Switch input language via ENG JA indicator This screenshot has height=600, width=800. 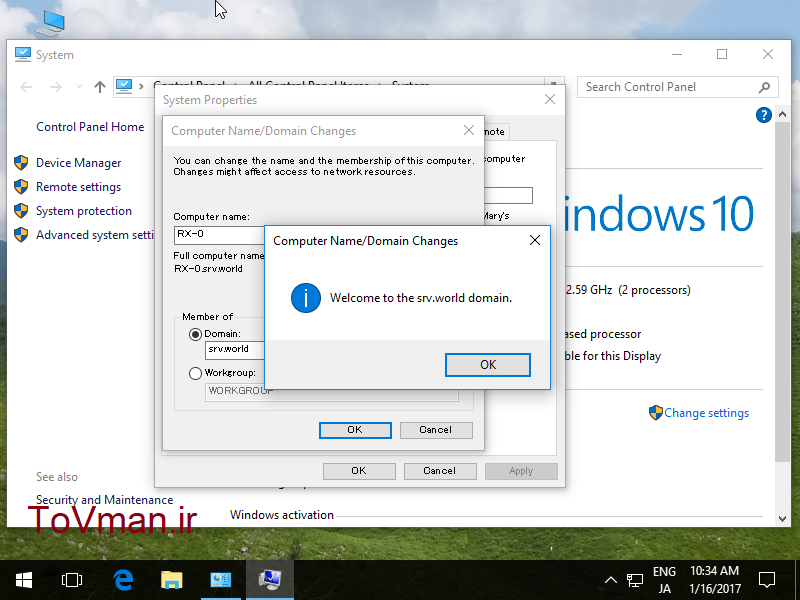click(x=664, y=580)
